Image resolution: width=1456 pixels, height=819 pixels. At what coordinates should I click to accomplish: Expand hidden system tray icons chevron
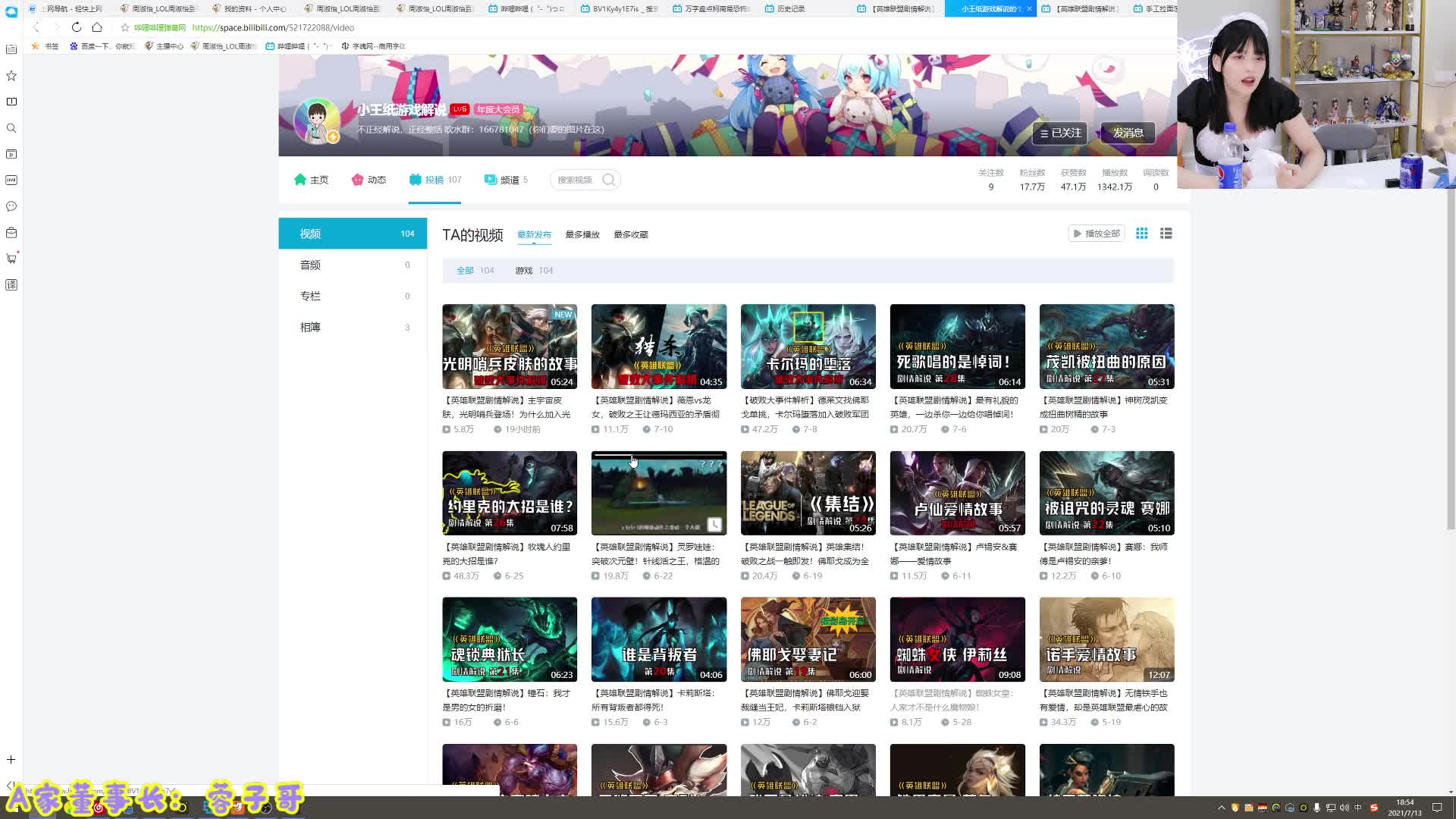(1221, 808)
